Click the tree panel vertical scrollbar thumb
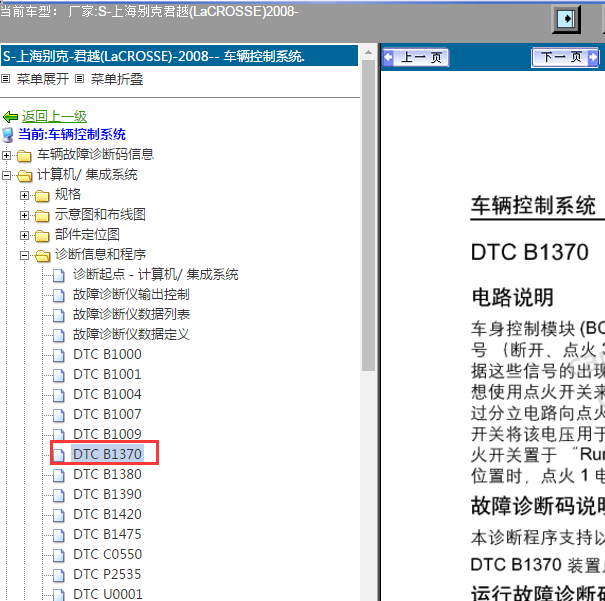Screen dimensions: 605x601 coord(368,215)
